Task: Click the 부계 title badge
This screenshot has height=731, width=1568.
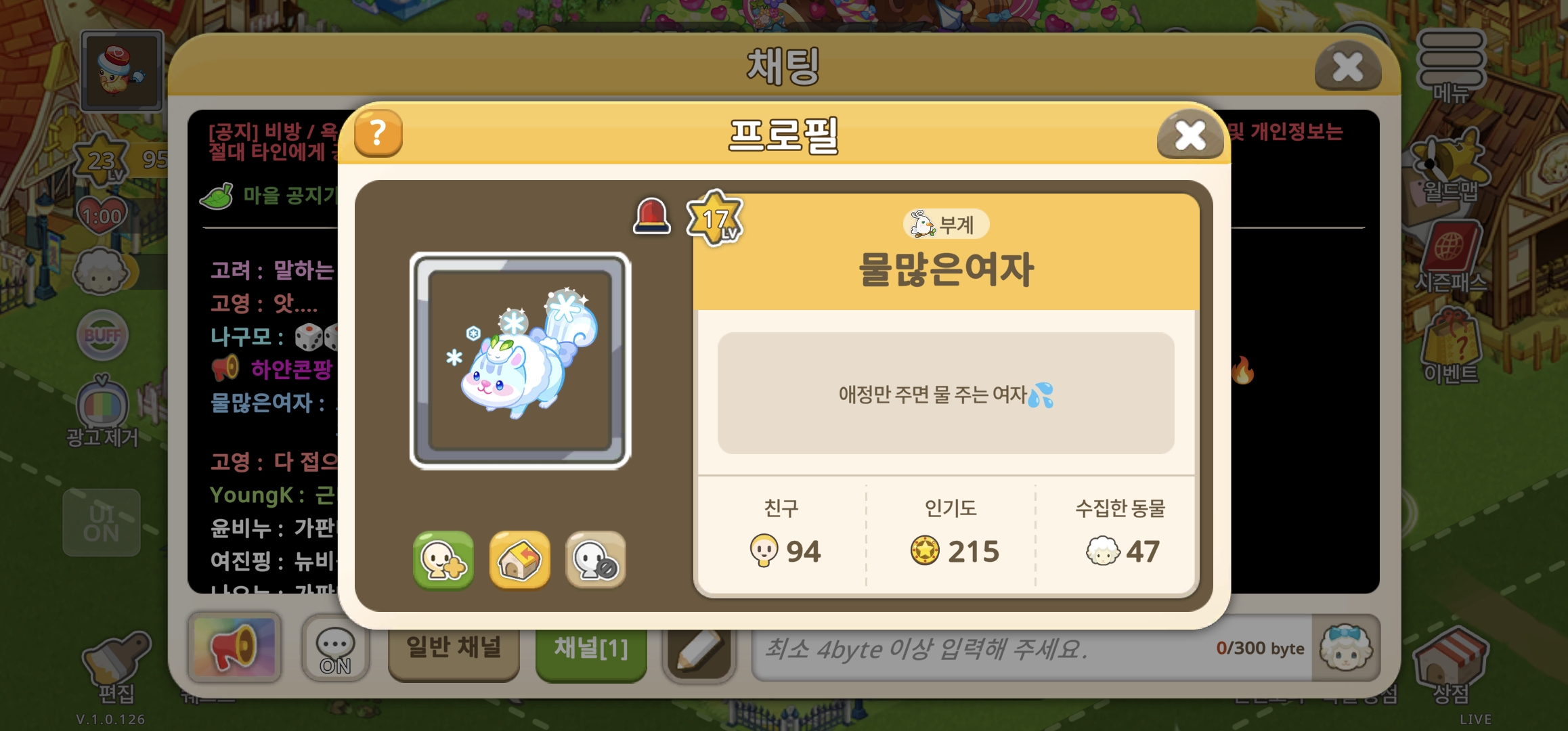Action: point(946,224)
